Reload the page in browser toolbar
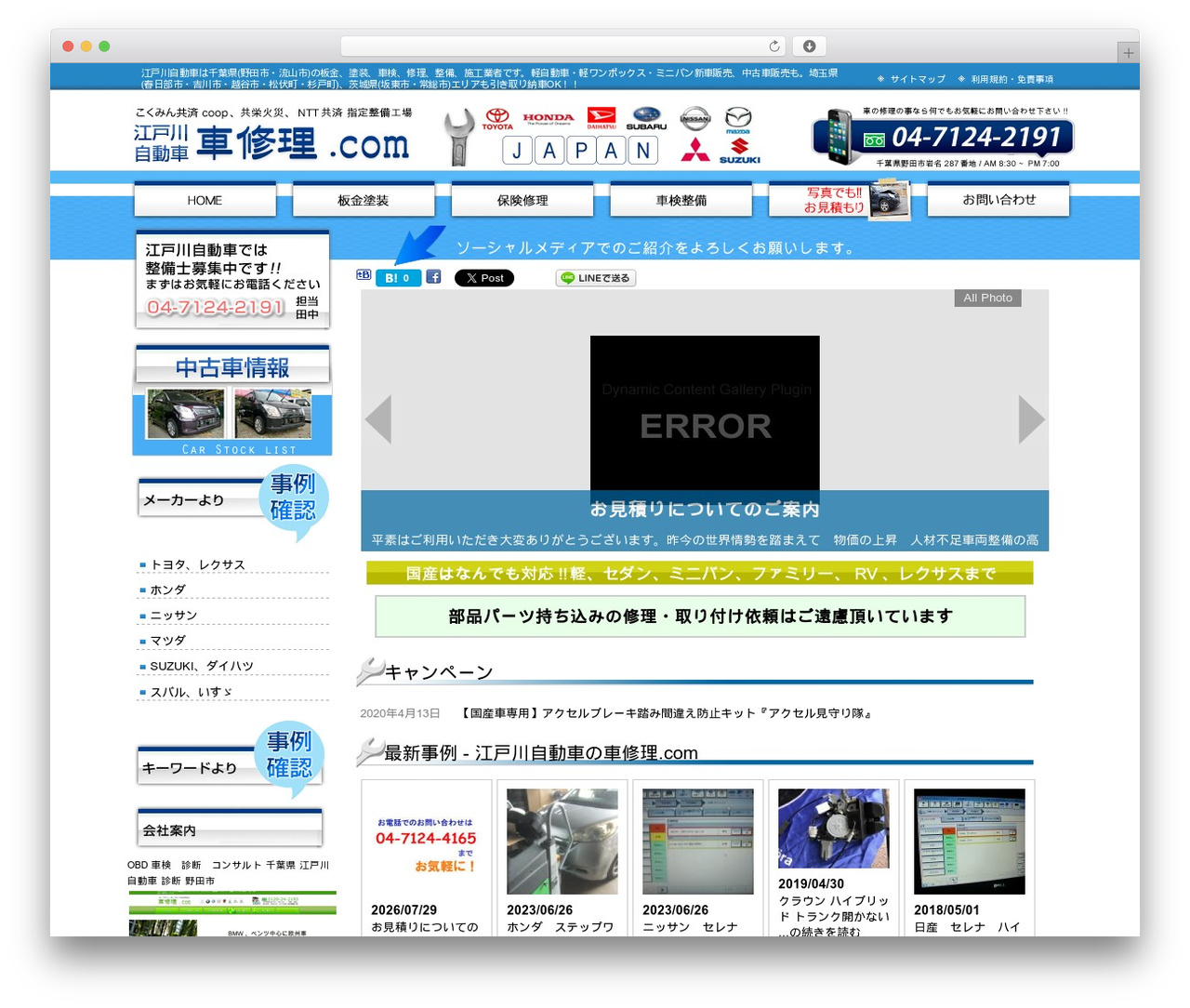The height and width of the screenshot is (1008, 1190). click(x=774, y=46)
